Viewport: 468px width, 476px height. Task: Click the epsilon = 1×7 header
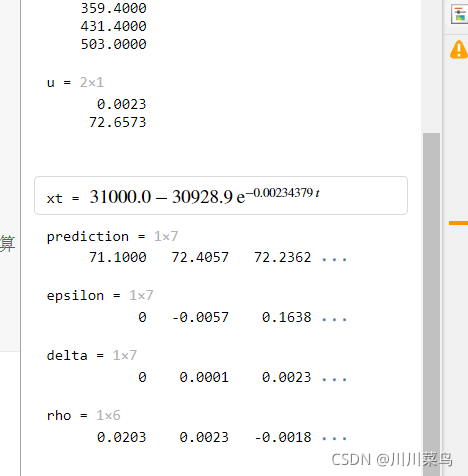click(100, 296)
